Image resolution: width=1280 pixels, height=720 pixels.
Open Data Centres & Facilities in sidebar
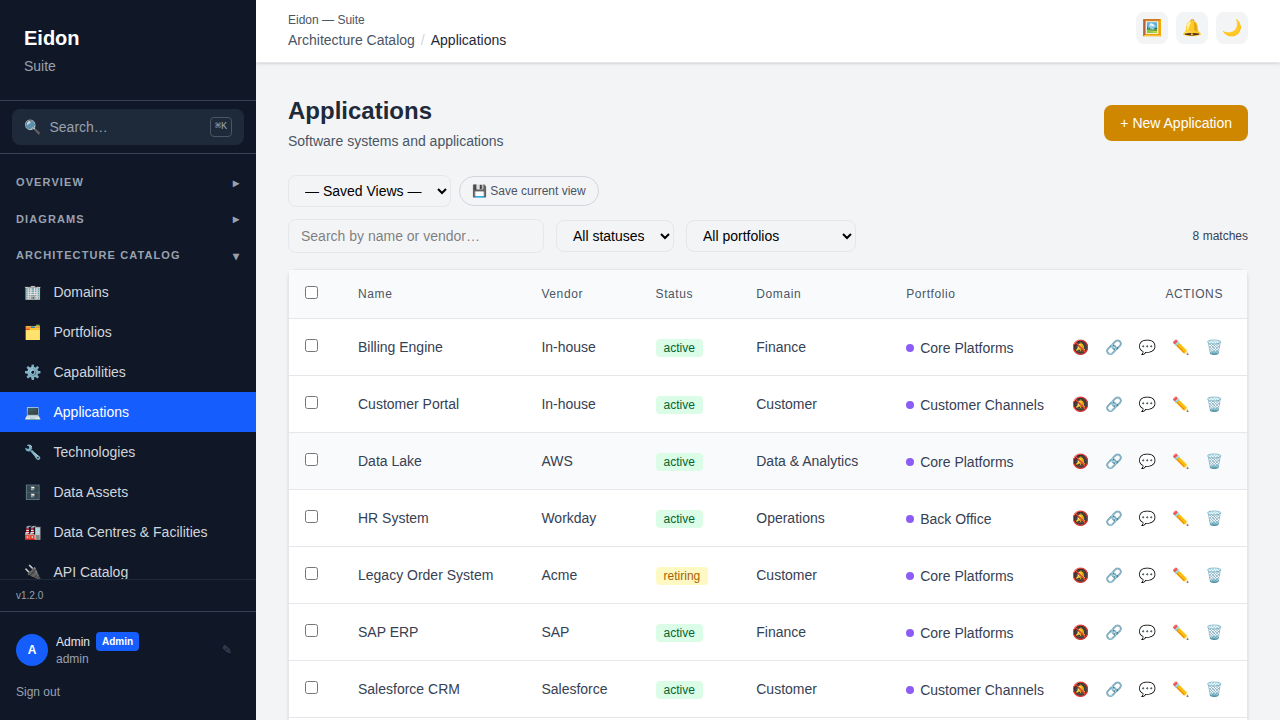[x=128, y=532]
